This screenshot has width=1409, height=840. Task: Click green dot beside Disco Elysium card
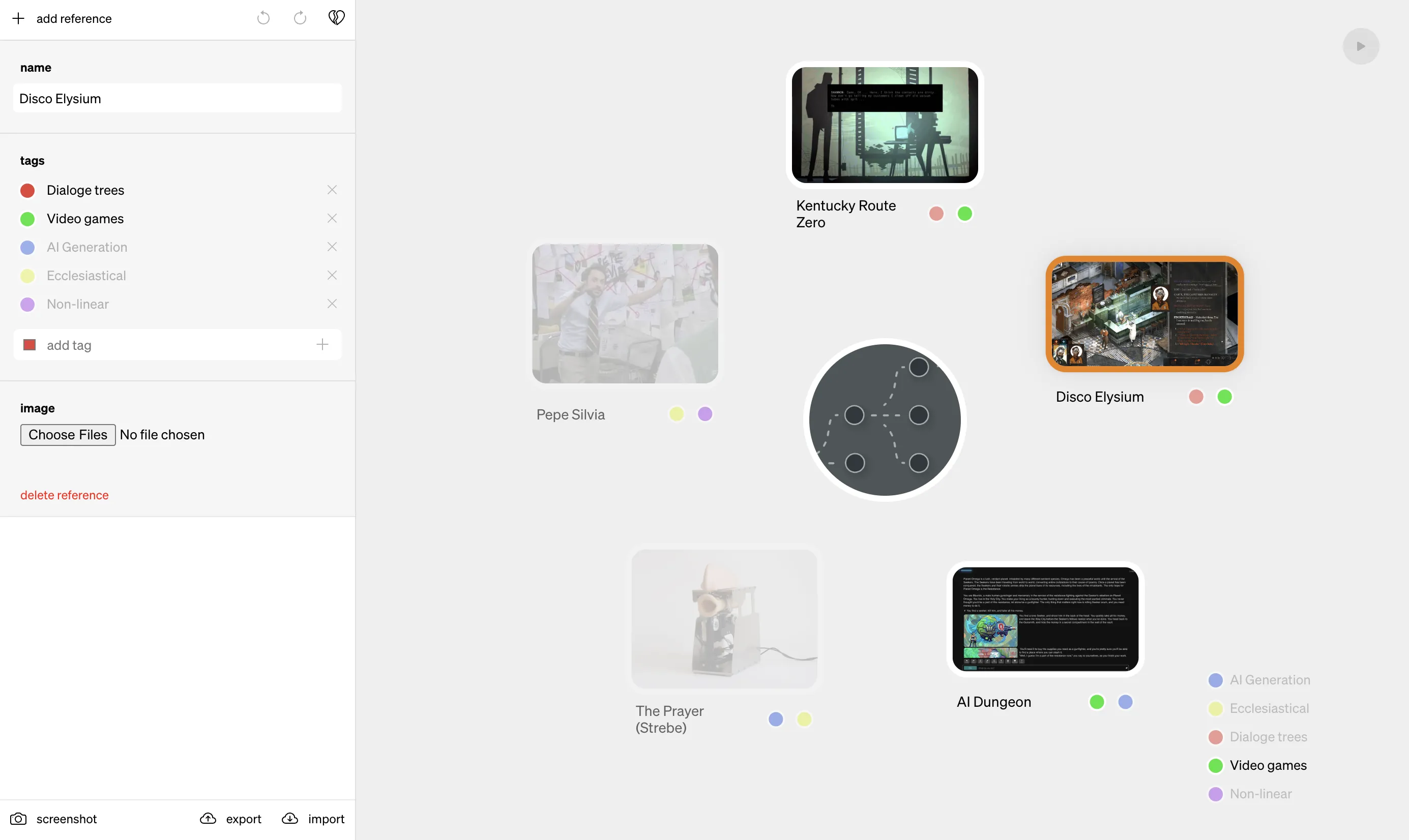(x=1224, y=397)
